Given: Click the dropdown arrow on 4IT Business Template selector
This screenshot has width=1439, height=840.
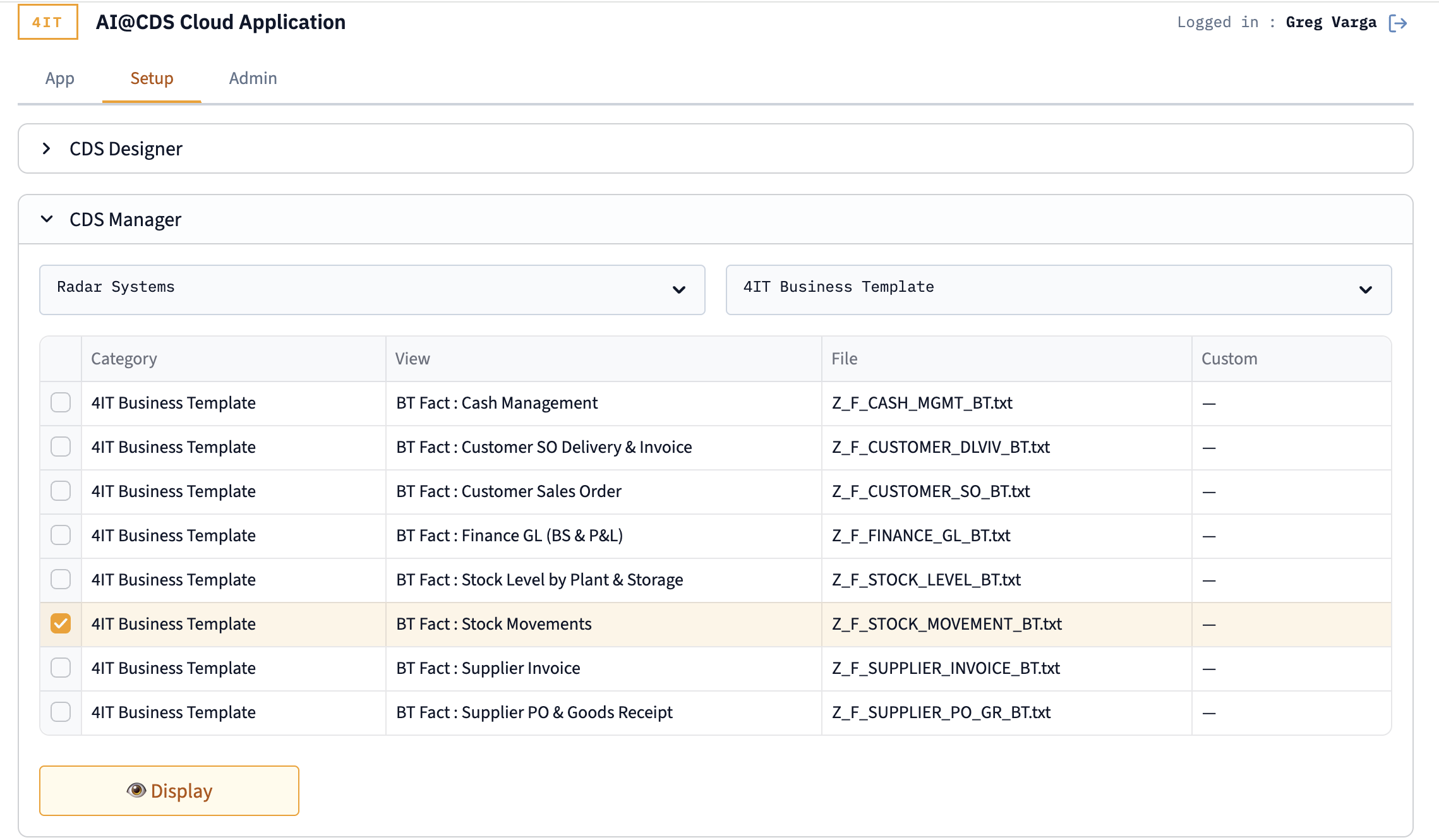Looking at the screenshot, I should (x=1366, y=290).
